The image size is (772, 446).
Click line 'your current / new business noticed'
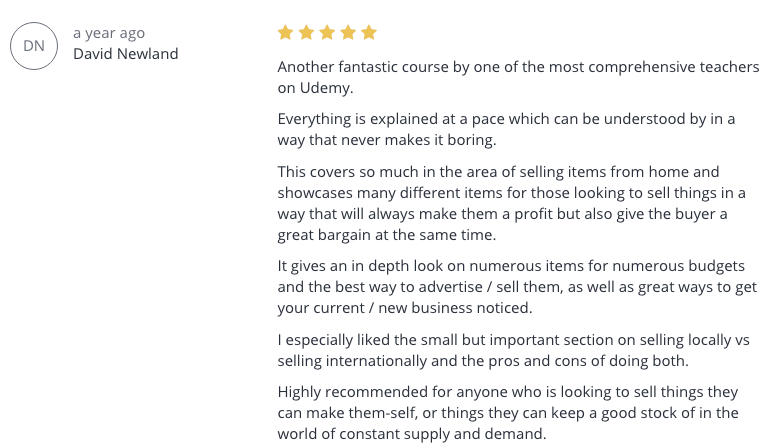tap(405, 308)
